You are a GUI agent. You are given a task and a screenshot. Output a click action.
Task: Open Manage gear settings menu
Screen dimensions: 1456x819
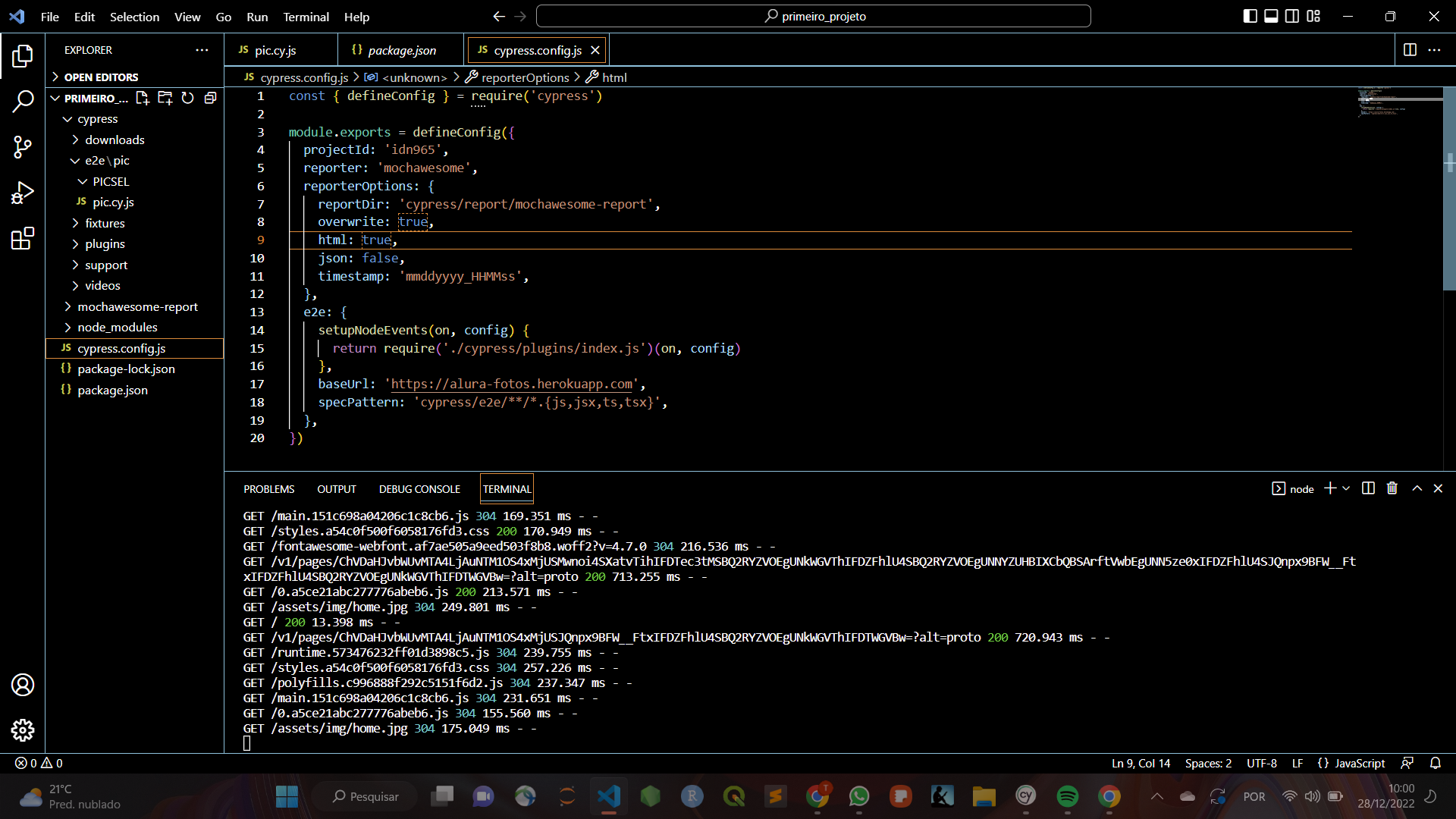click(23, 730)
